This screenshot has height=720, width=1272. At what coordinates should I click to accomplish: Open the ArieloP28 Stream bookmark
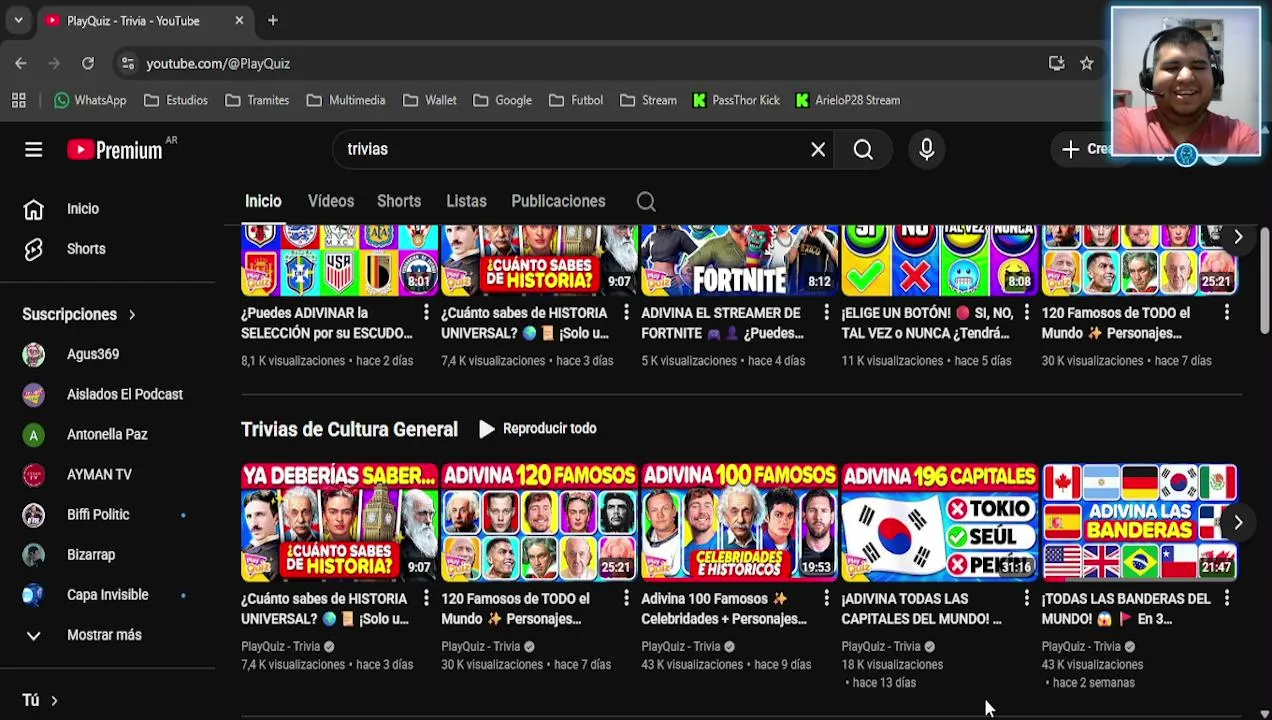(847, 100)
